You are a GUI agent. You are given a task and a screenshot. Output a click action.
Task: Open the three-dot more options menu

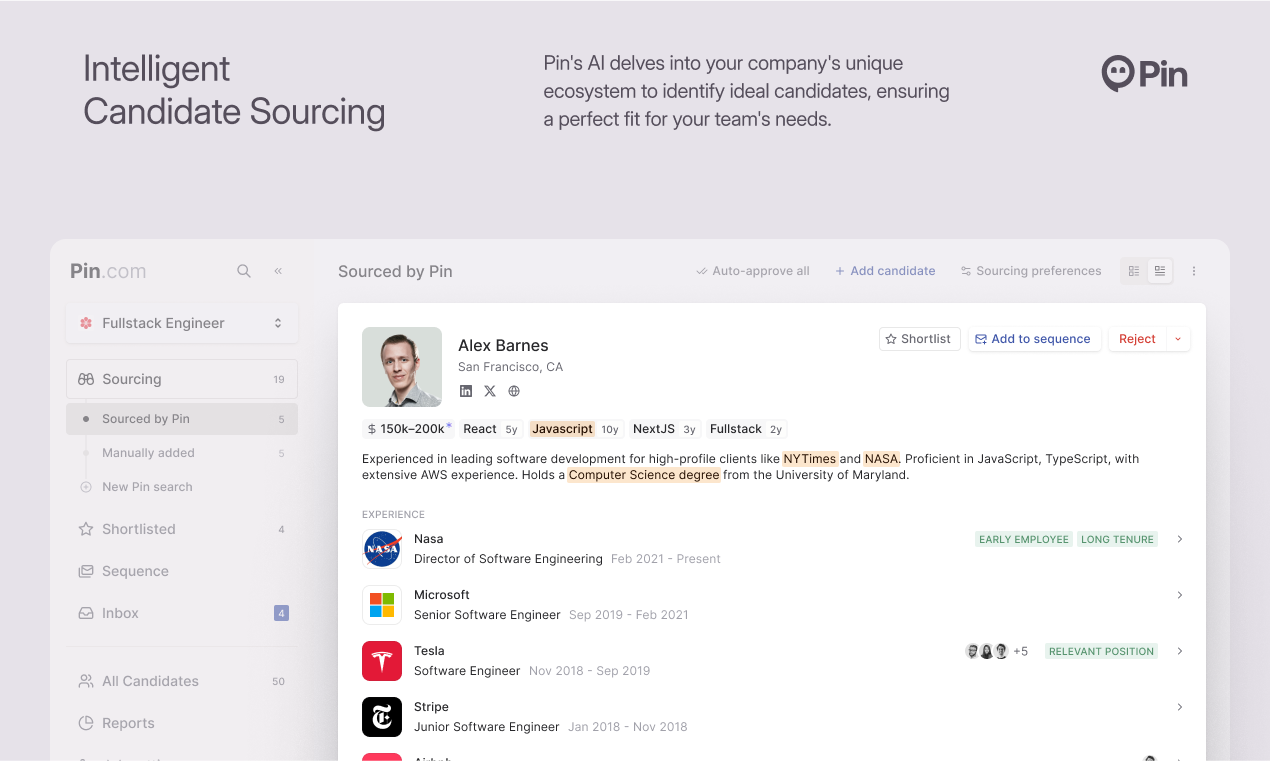pos(1194,271)
